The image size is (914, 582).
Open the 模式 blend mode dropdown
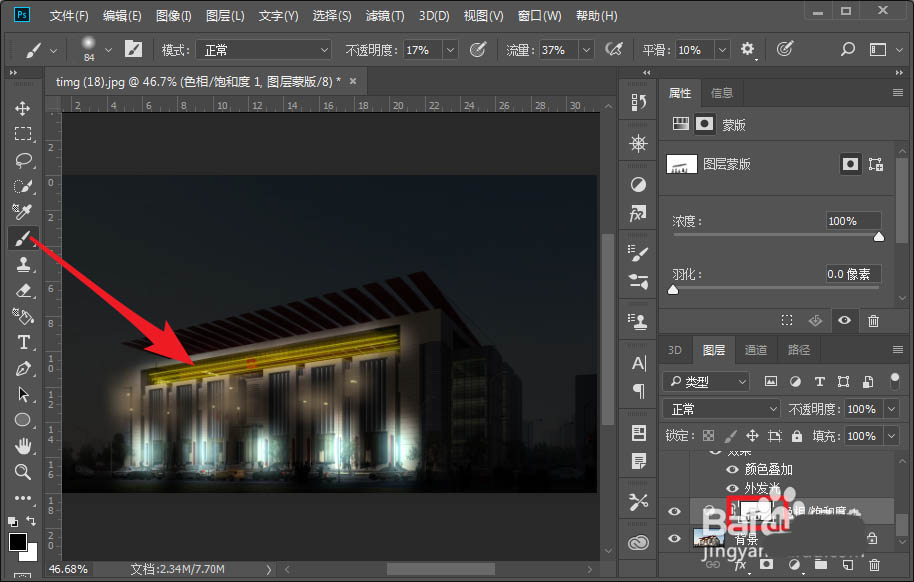click(263, 50)
